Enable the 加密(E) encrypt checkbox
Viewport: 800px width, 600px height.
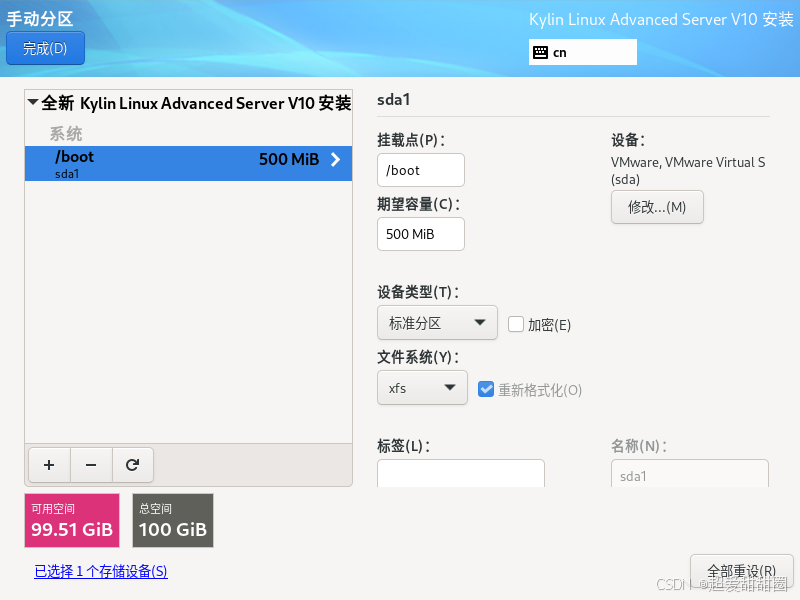(x=516, y=324)
